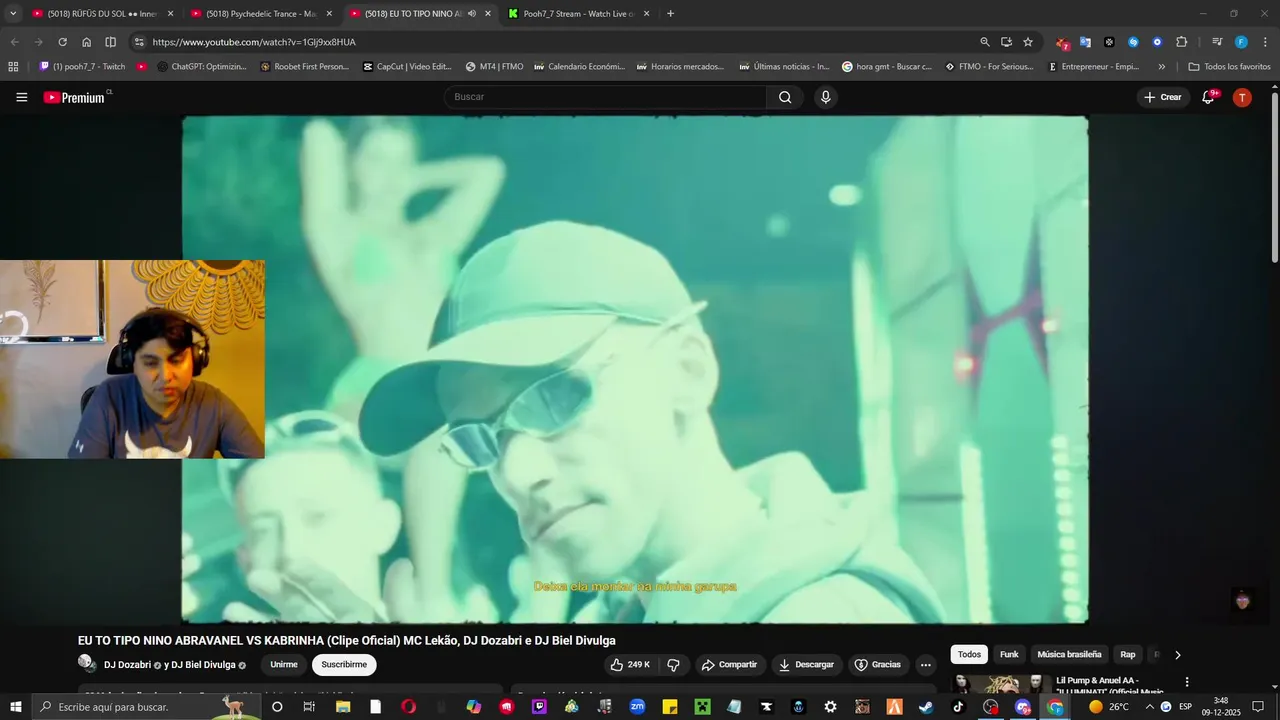Open CapCut Video Editor bookmark
This screenshot has height=720, width=1280.
coord(407,67)
